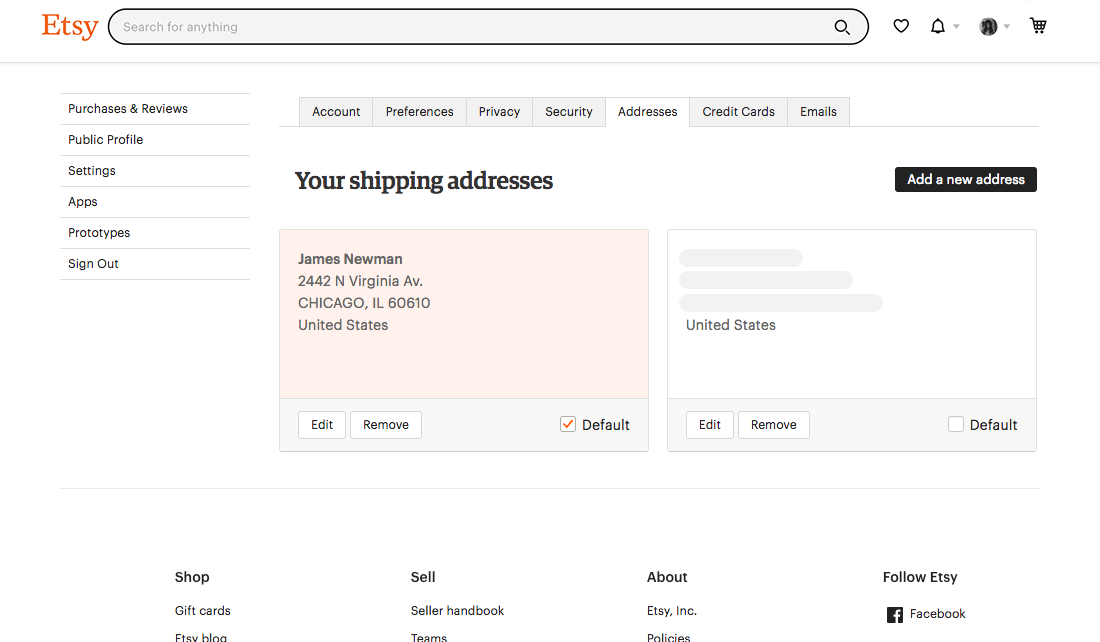Viewport: 1100px width, 642px height.
Task: Click the Facebook icon under Follow Etsy
Action: coord(894,614)
